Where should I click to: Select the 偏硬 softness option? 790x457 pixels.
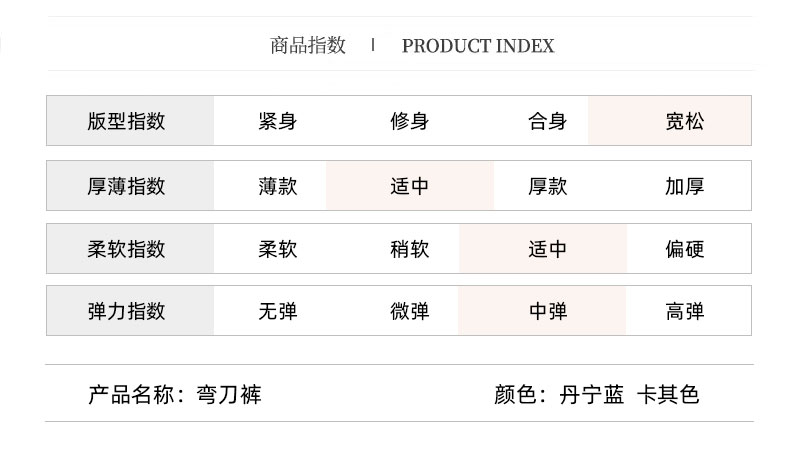(684, 249)
